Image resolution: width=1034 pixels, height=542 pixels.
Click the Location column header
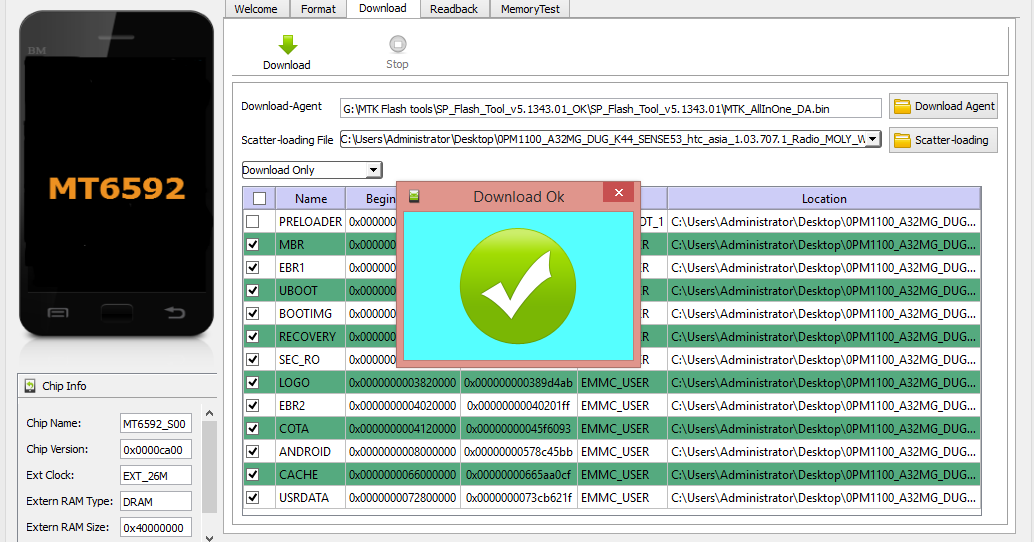[824, 198]
